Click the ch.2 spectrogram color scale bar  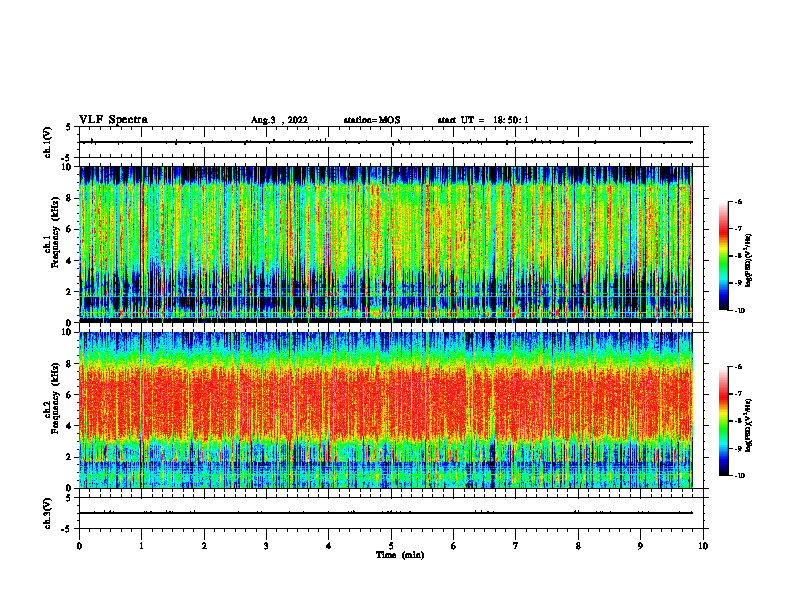[x=724, y=421]
